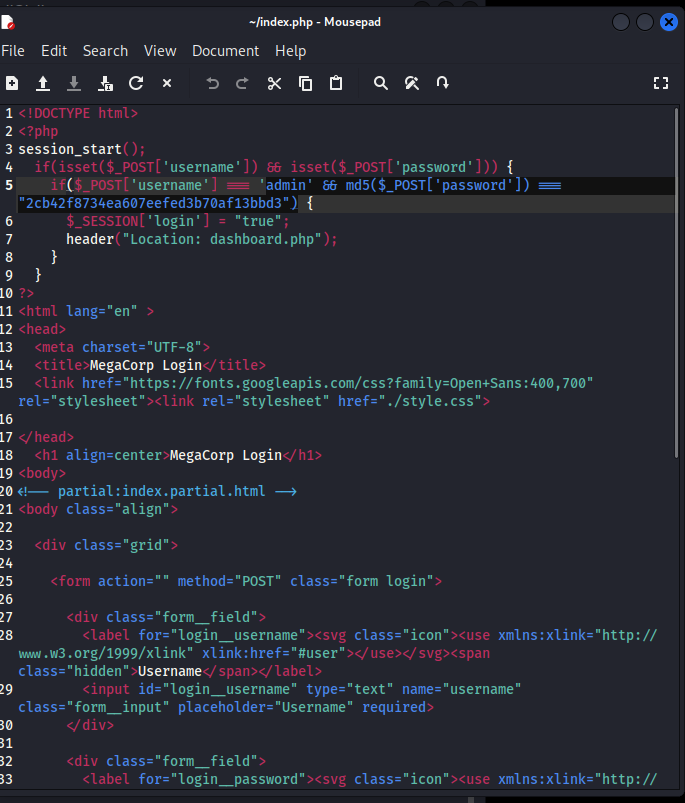
Task: Undo the last edit
Action: pyautogui.click(x=212, y=83)
